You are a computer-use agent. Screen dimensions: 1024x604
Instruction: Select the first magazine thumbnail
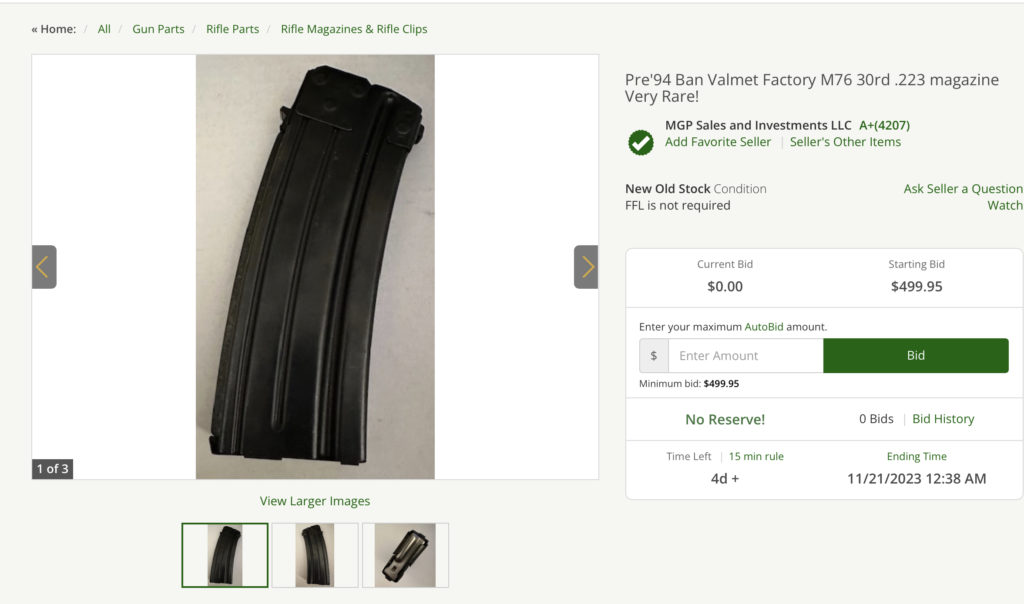point(225,555)
